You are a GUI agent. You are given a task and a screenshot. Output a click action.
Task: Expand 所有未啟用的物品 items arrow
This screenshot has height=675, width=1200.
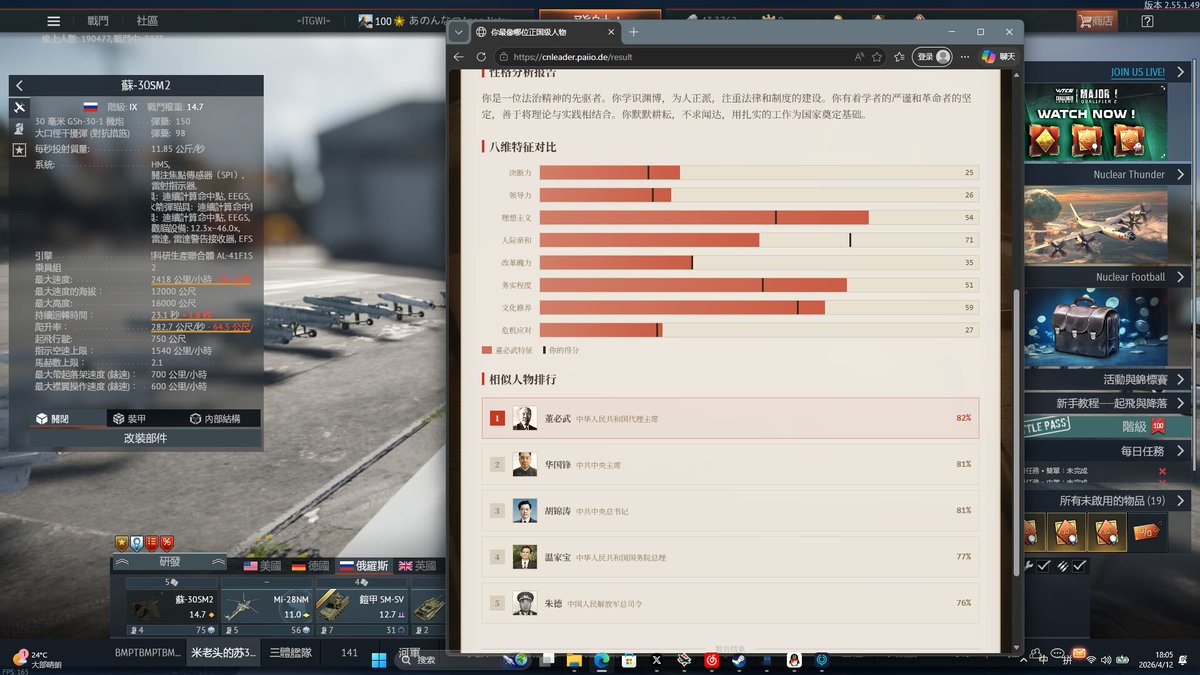click(x=1180, y=500)
